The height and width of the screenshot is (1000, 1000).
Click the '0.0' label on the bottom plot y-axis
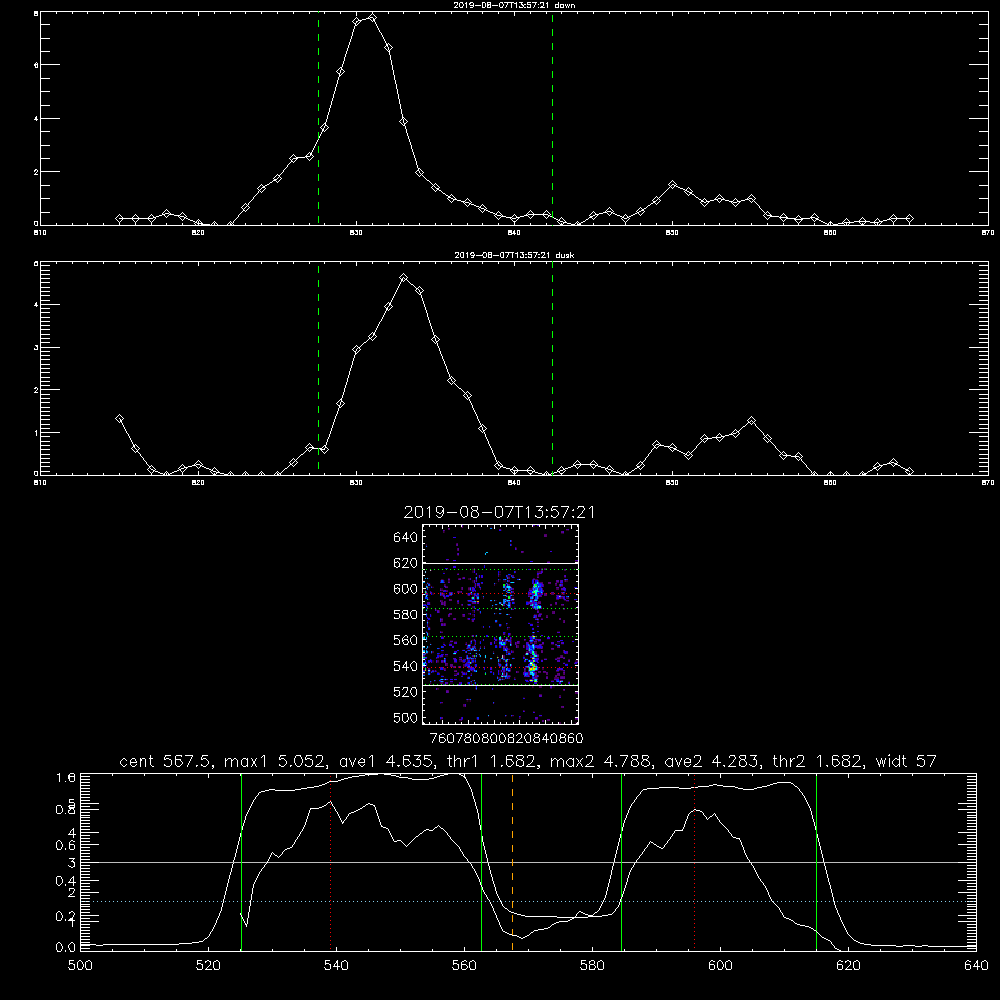point(66,947)
